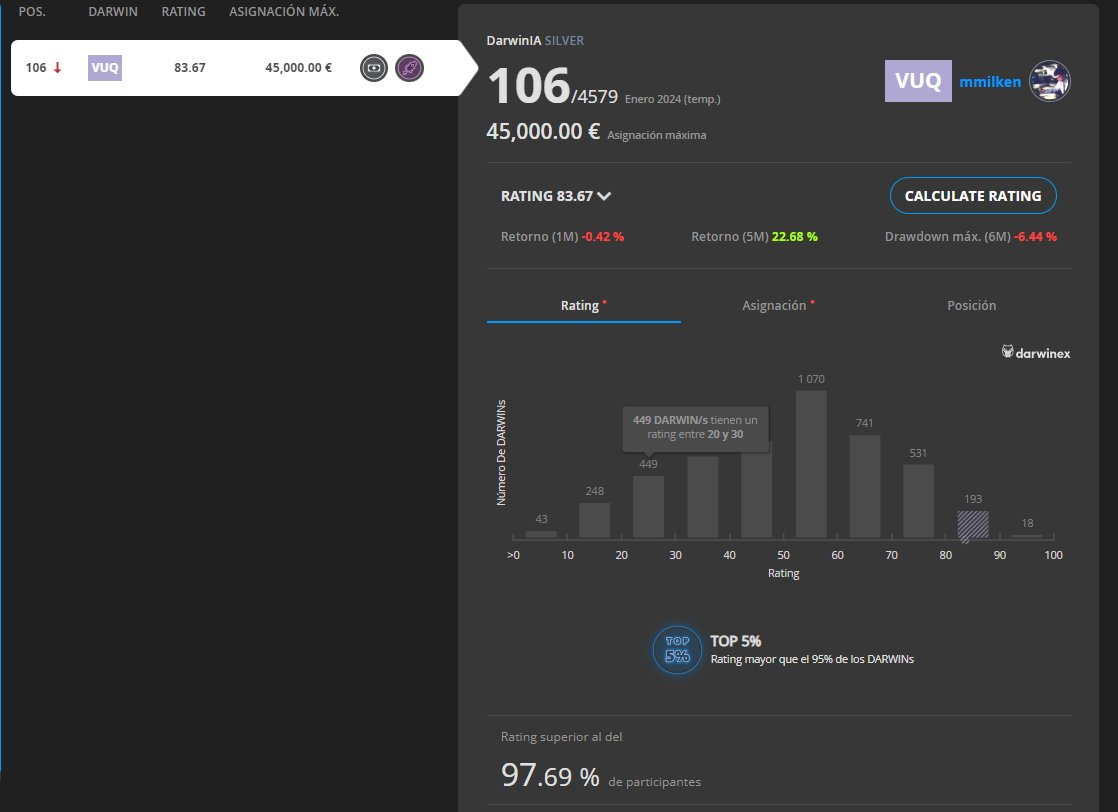Viewport: 1118px width, 812px height.
Task: Click the Enero 2024 (temp.) label
Action: coord(672,99)
